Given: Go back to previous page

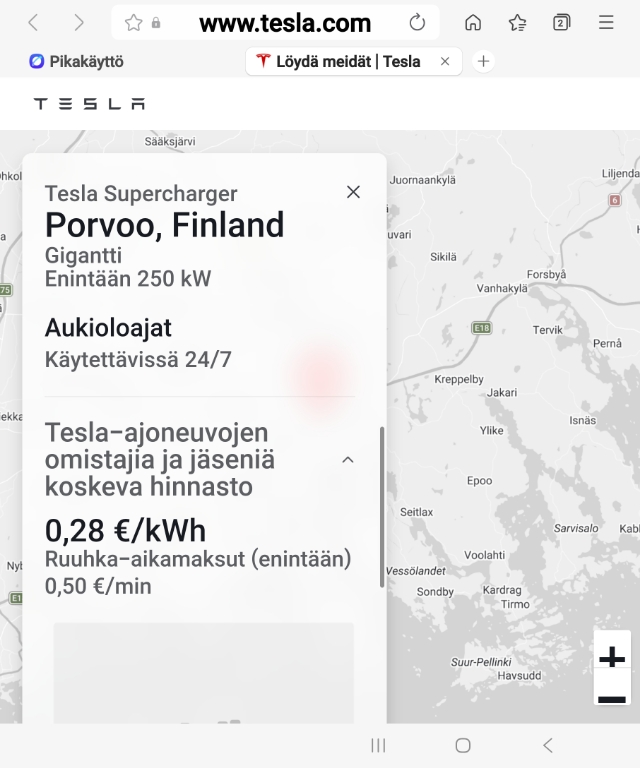Looking at the screenshot, I should point(33,23).
